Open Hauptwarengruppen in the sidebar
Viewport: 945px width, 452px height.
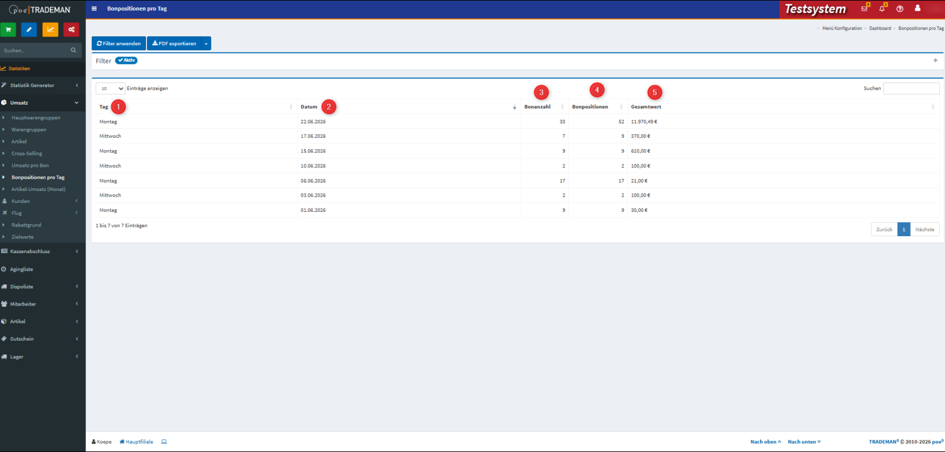point(36,118)
